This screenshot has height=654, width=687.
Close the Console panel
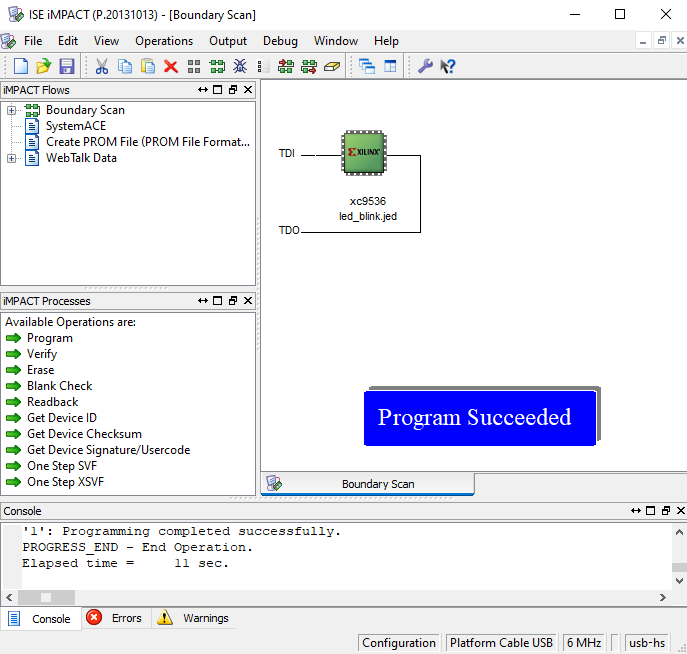coord(681,511)
